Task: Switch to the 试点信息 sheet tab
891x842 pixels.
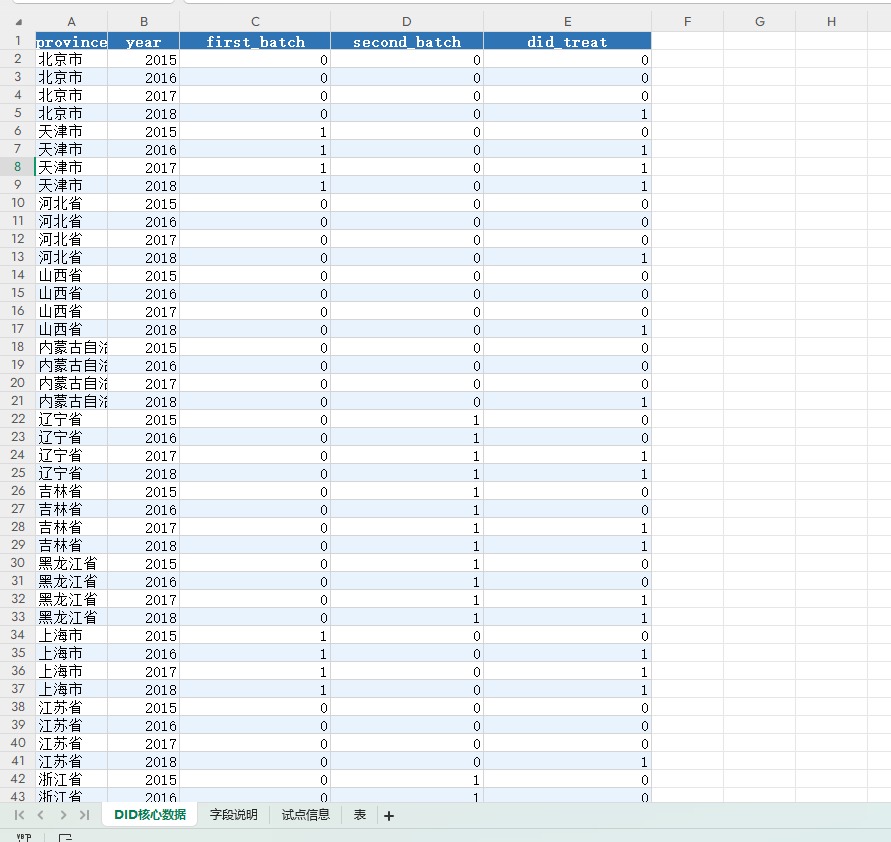Action: click(x=306, y=815)
